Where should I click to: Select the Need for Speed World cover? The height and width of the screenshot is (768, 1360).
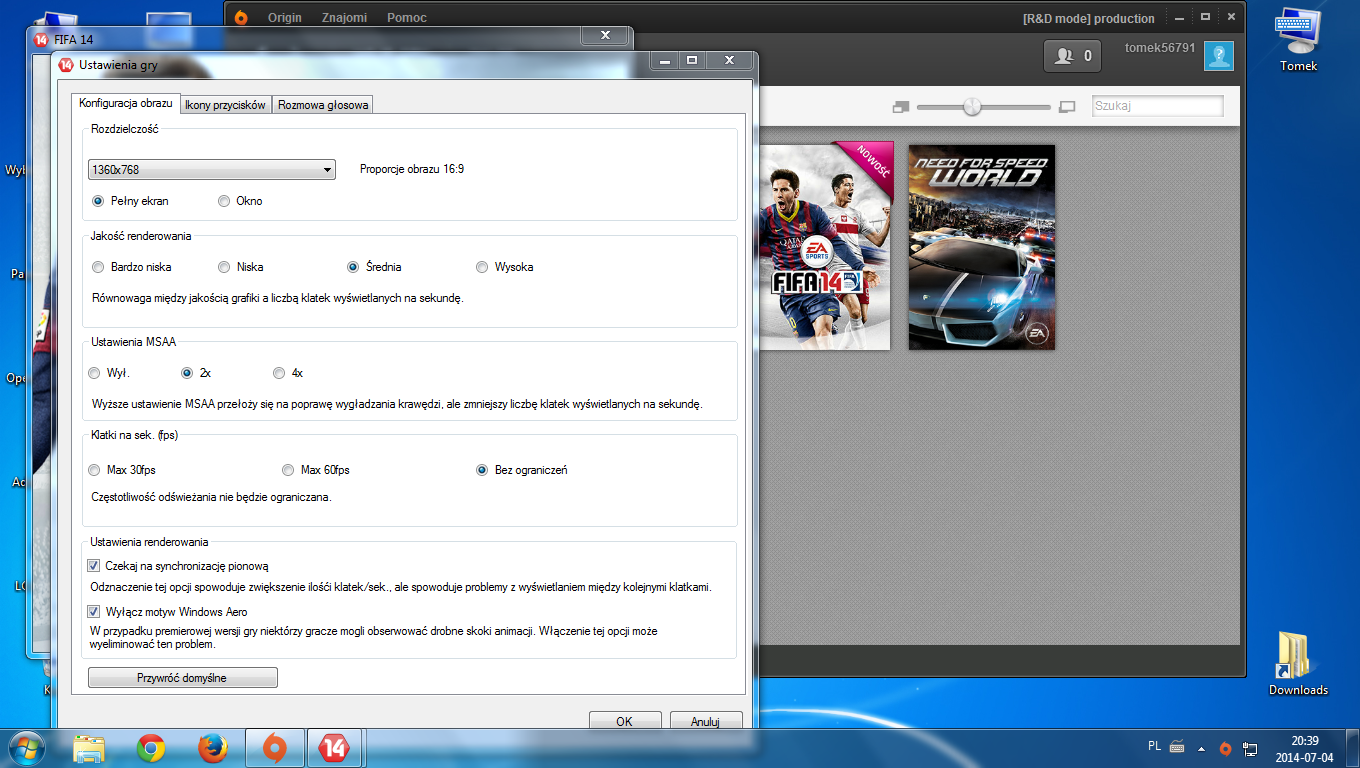(x=981, y=247)
